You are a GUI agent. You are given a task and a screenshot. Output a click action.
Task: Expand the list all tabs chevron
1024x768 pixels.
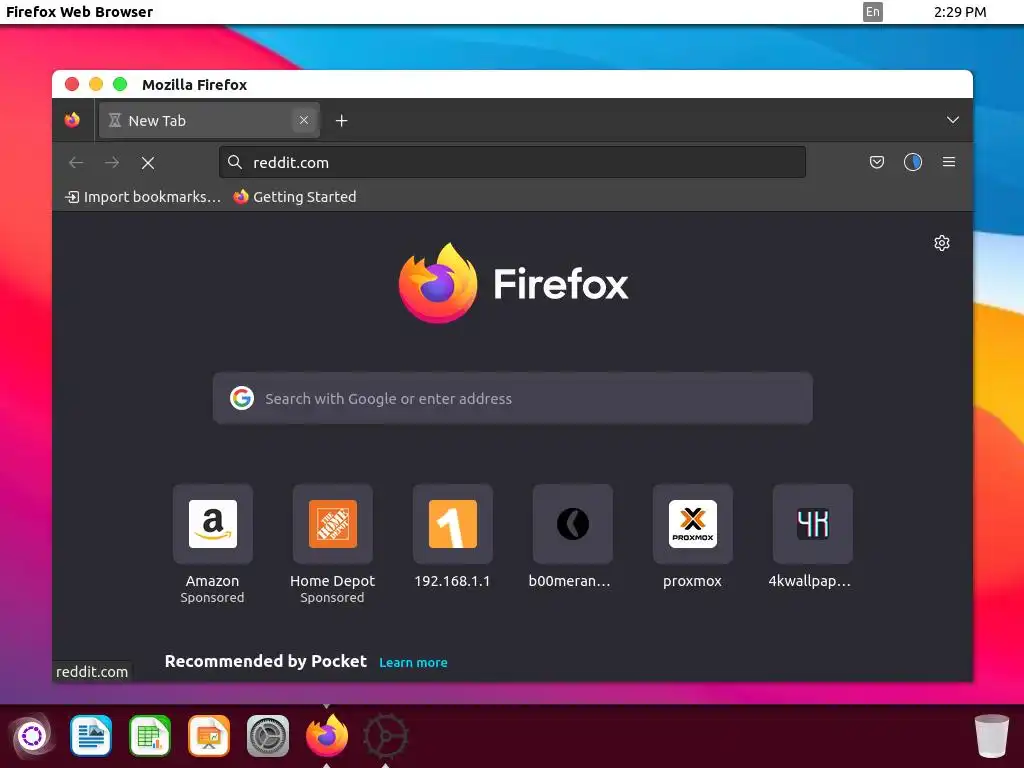pos(953,120)
